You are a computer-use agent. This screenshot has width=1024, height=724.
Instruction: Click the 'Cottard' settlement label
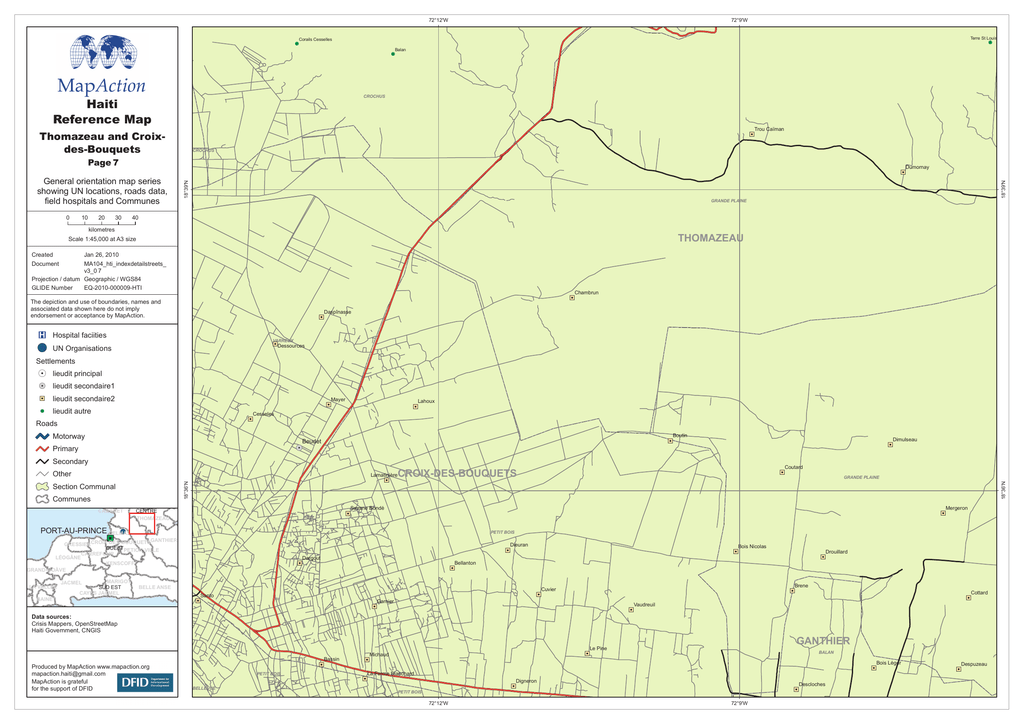(x=980, y=593)
